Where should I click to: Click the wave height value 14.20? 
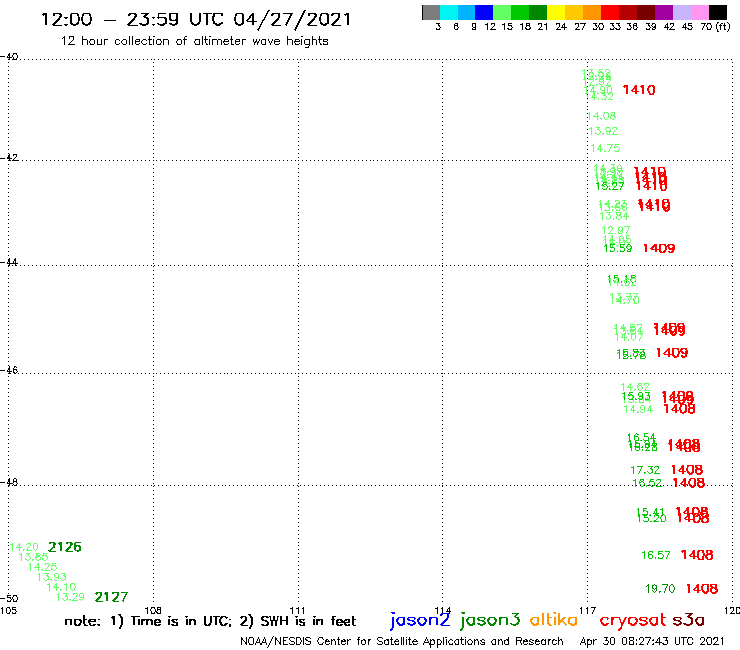[24, 547]
